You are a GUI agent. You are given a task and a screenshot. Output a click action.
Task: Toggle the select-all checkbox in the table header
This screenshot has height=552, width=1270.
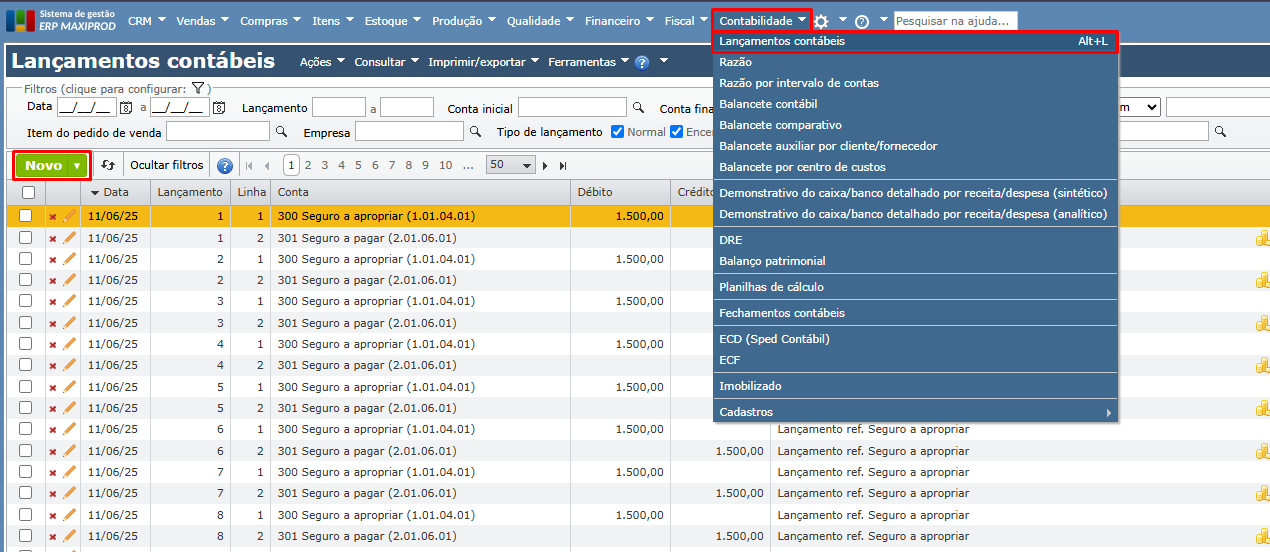pos(27,192)
